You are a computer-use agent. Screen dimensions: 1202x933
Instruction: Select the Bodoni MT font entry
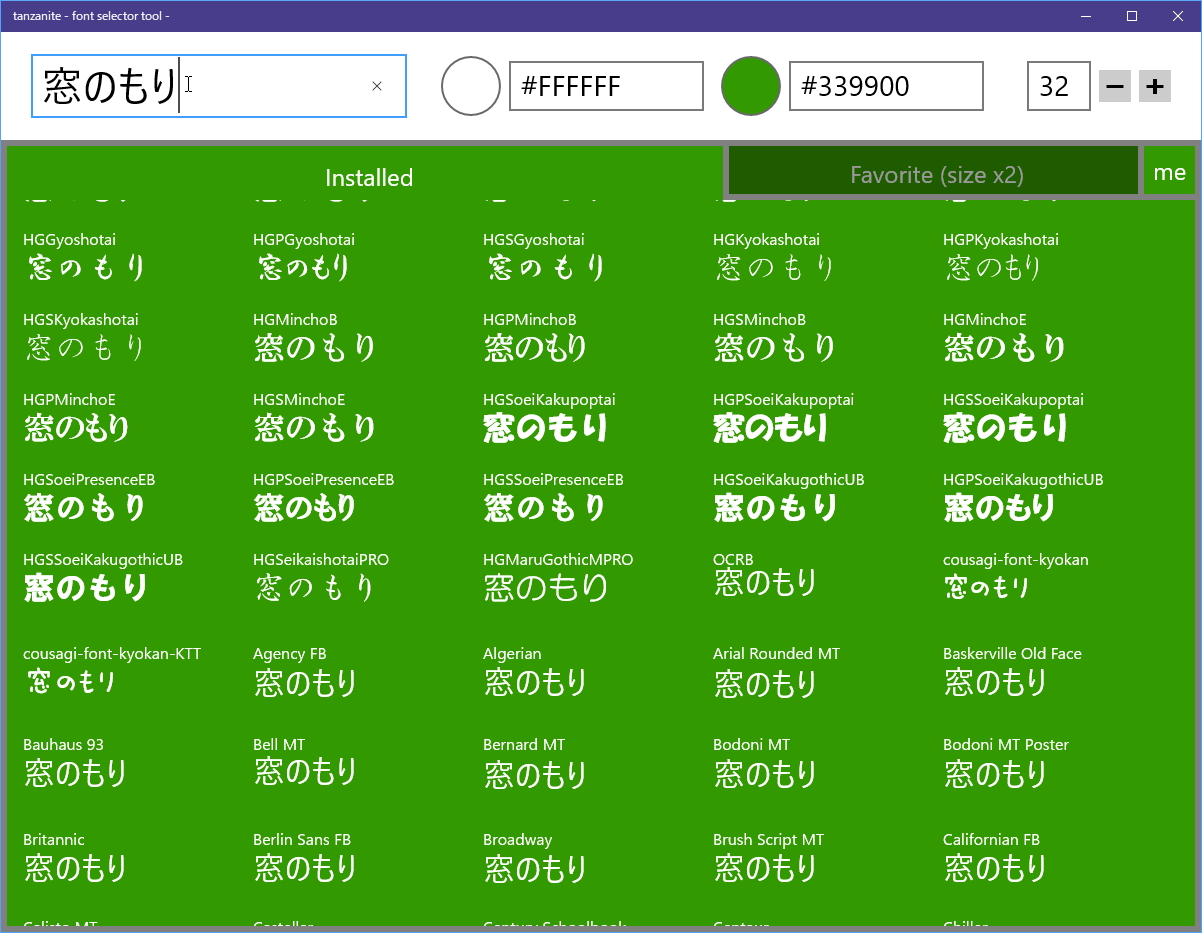coord(765,762)
